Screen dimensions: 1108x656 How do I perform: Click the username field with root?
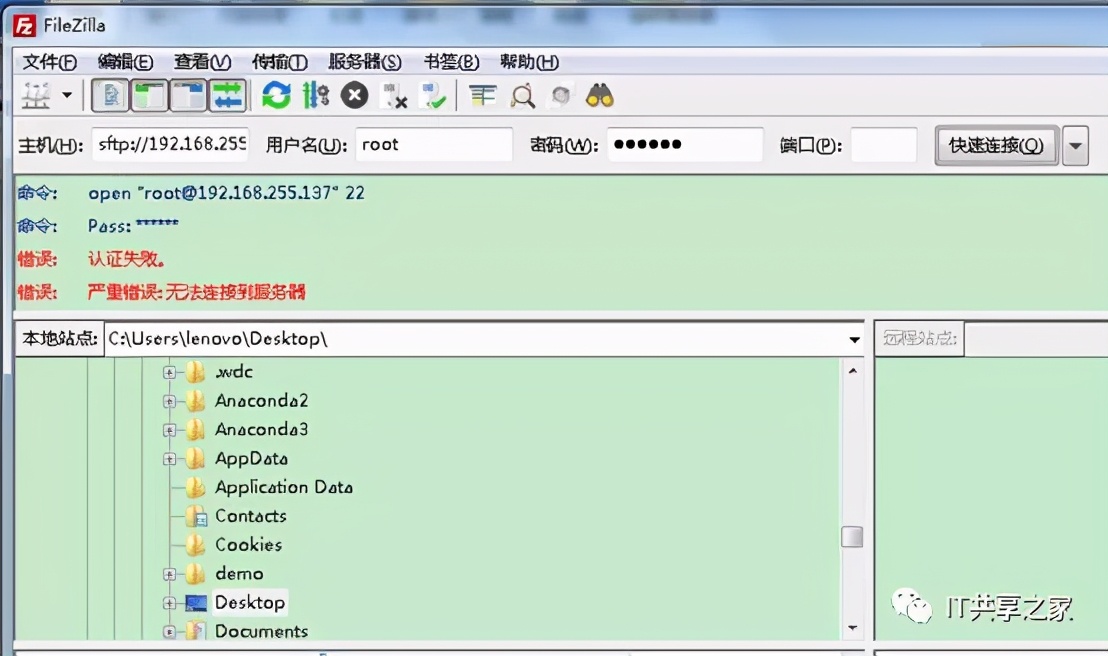pyautogui.click(x=434, y=144)
